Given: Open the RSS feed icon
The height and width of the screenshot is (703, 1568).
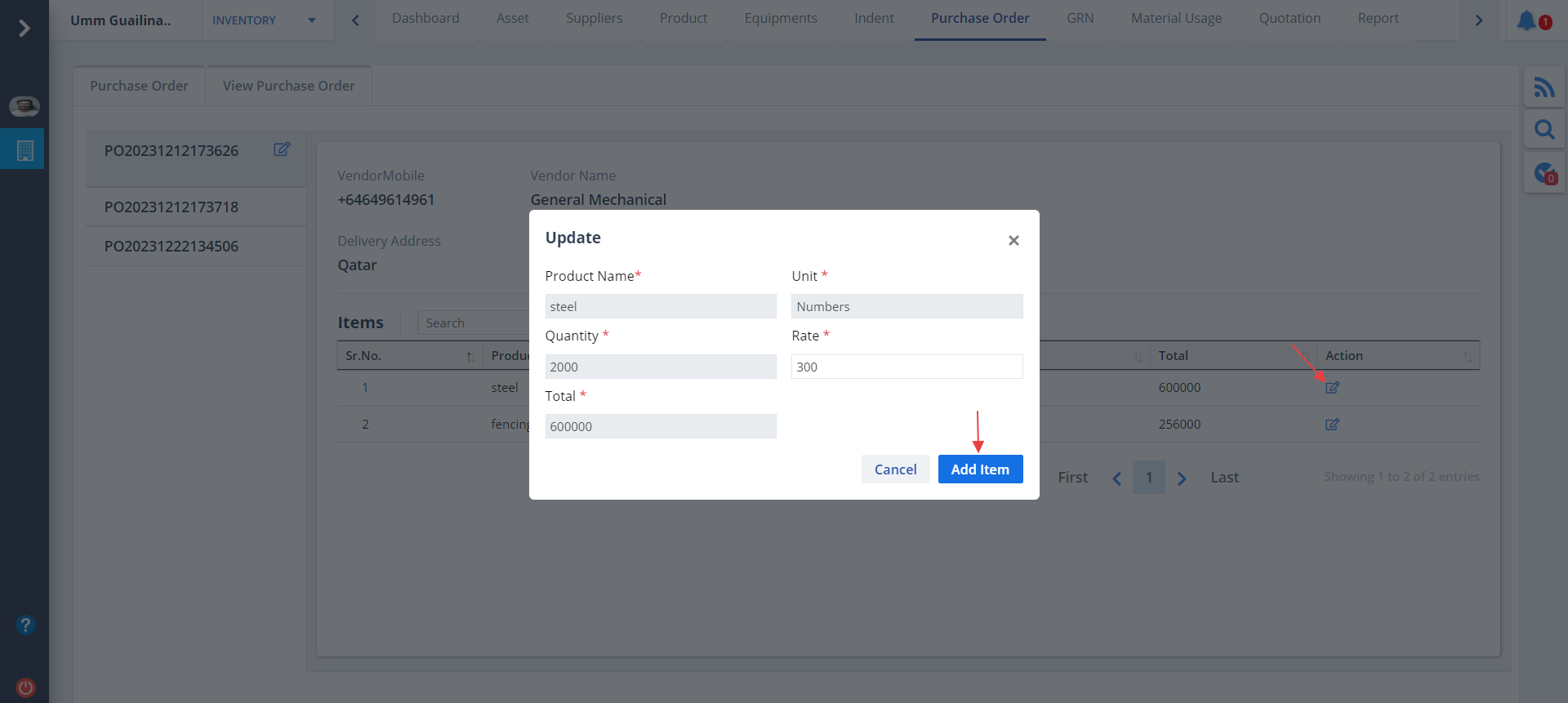Looking at the screenshot, I should point(1543,87).
